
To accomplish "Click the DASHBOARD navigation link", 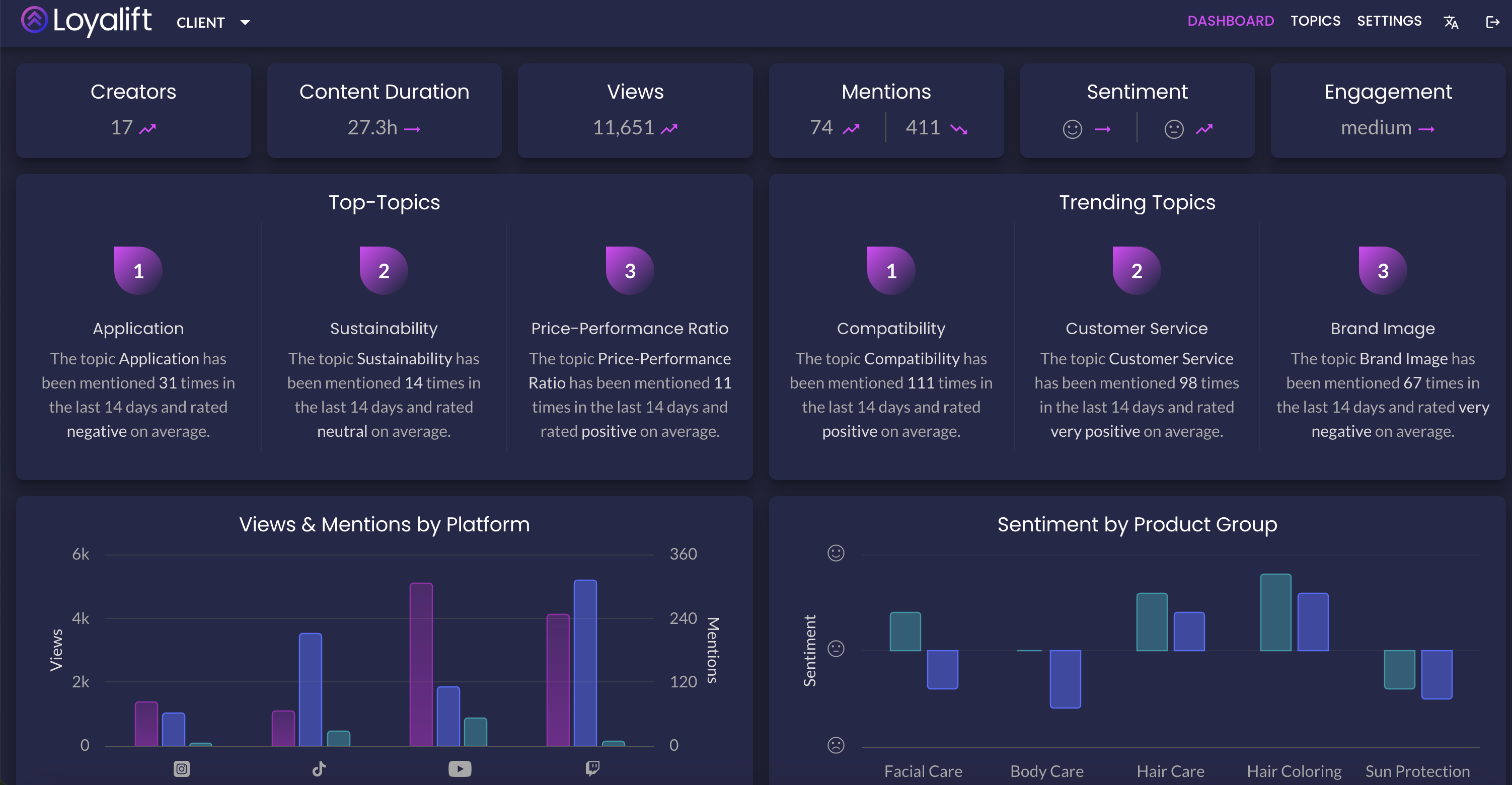I will (x=1231, y=21).
